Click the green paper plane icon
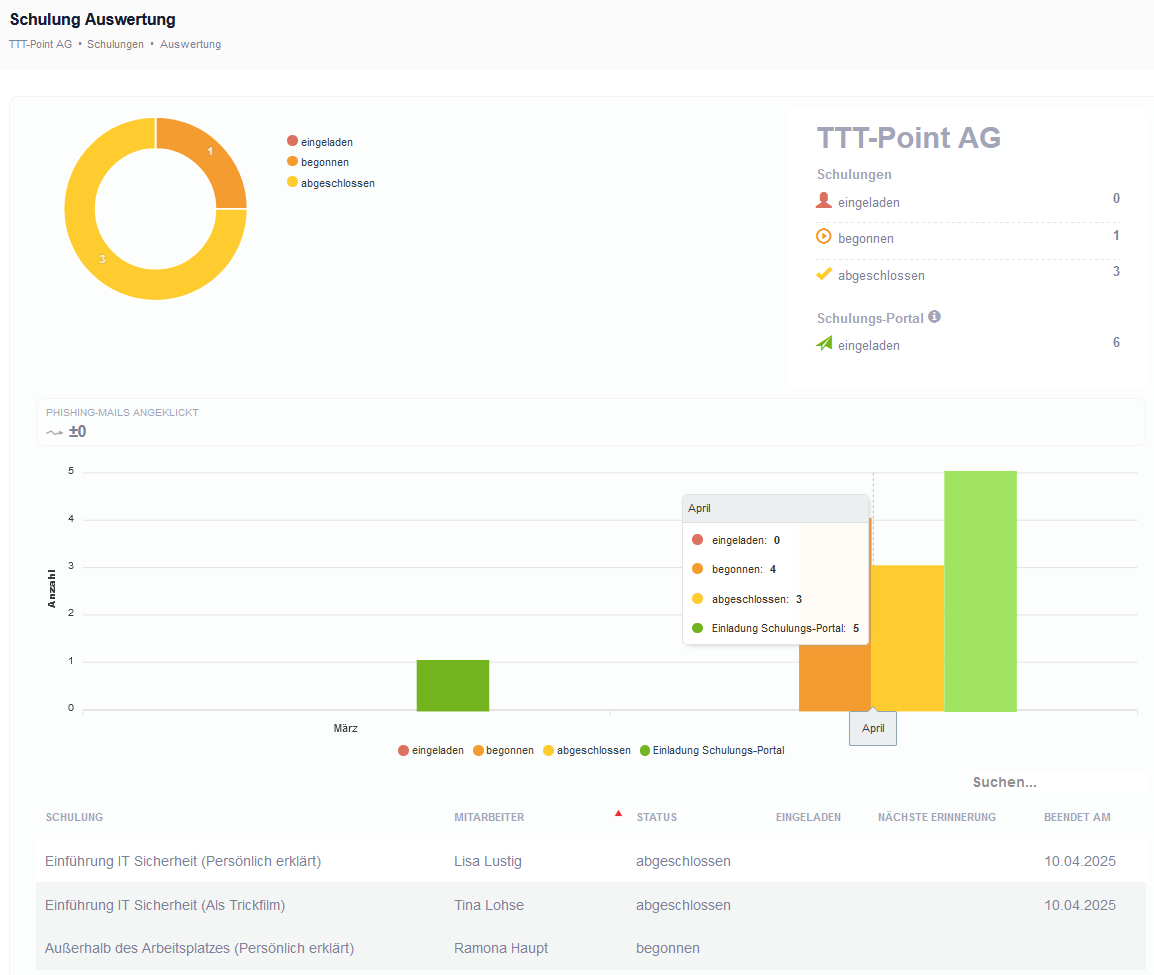The image size is (1154, 975). (x=824, y=344)
